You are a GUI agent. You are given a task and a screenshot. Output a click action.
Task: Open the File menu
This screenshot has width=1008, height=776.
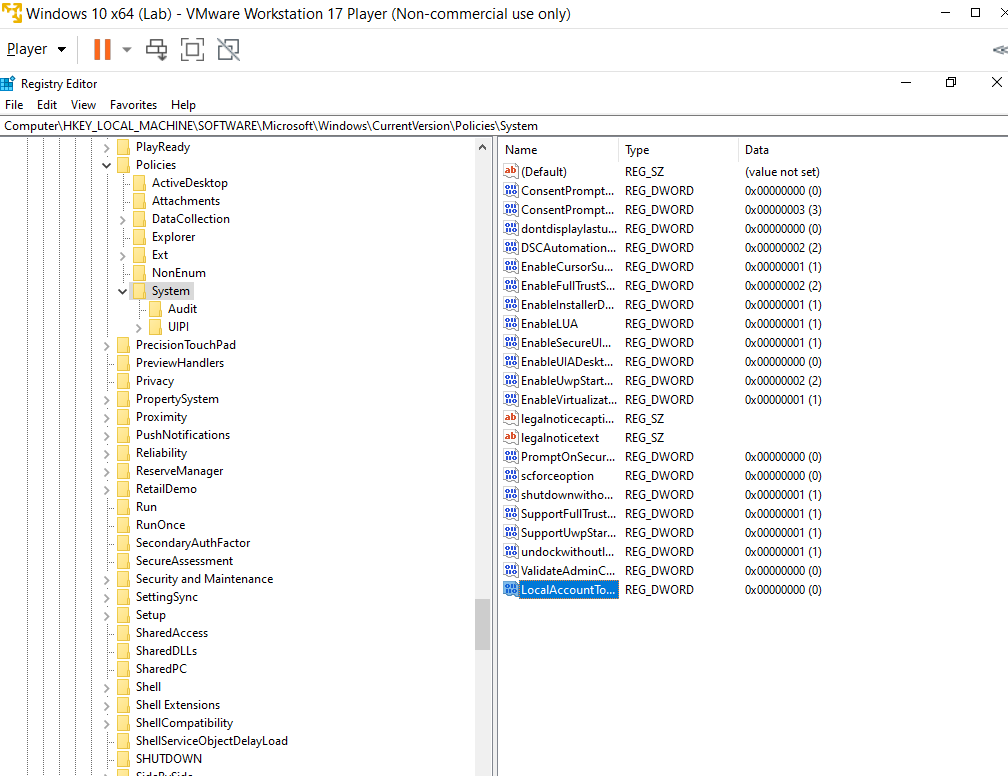pyautogui.click(x=14, y=105)
